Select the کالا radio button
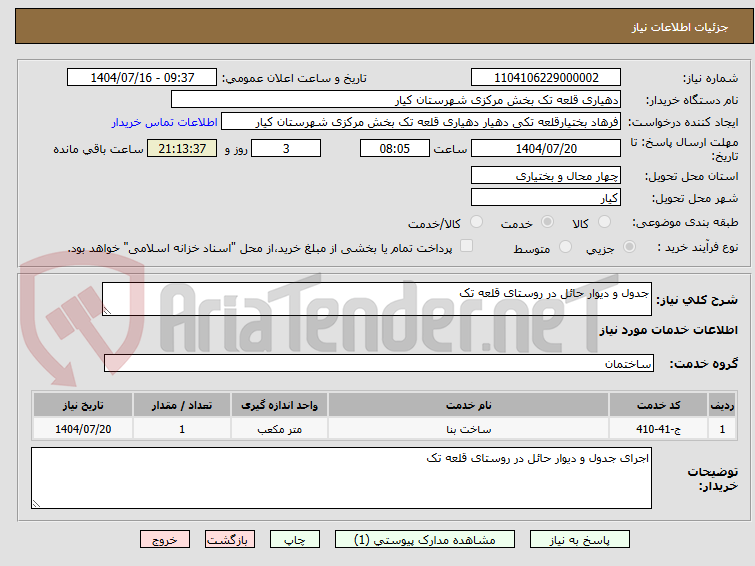Image resolution: width=755 pixels, height=566 pixels. point(604,222)
